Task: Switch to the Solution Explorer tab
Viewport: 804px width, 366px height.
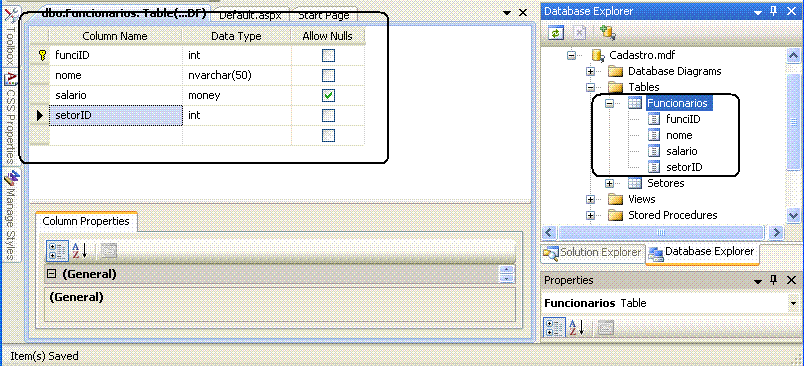Action: pos(593,252)
